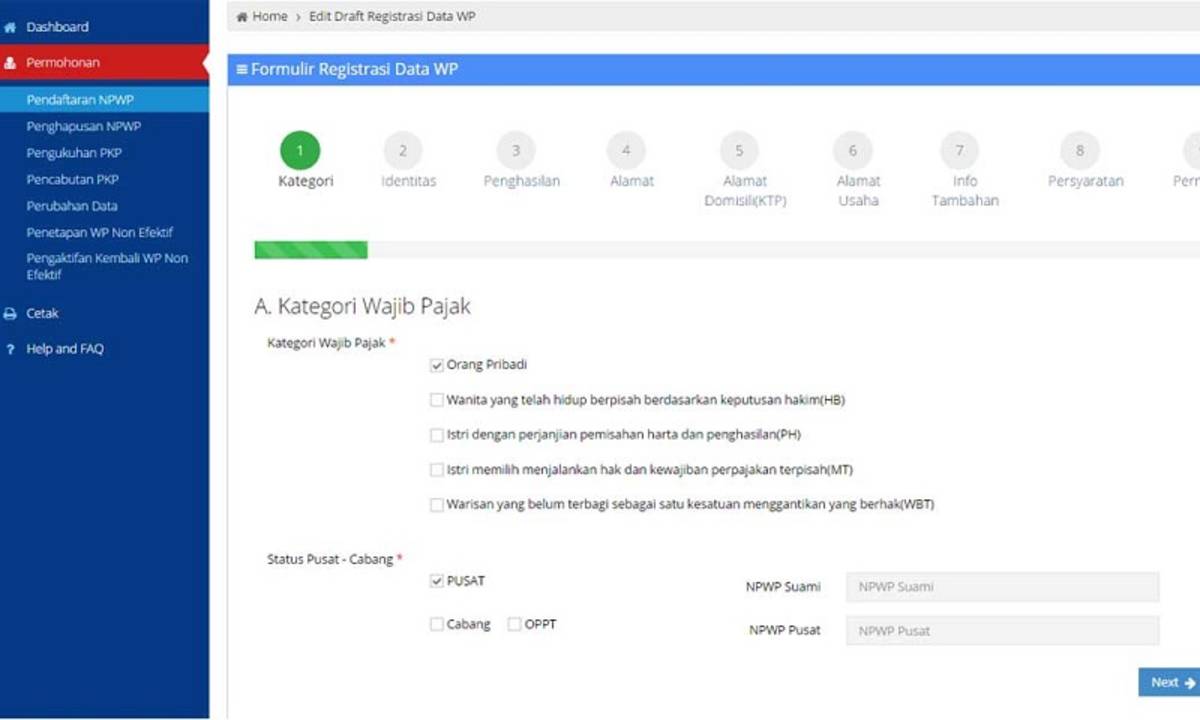
Task: Open Penghapusan NPWP from sidebar
Action: tap(83, 127)
